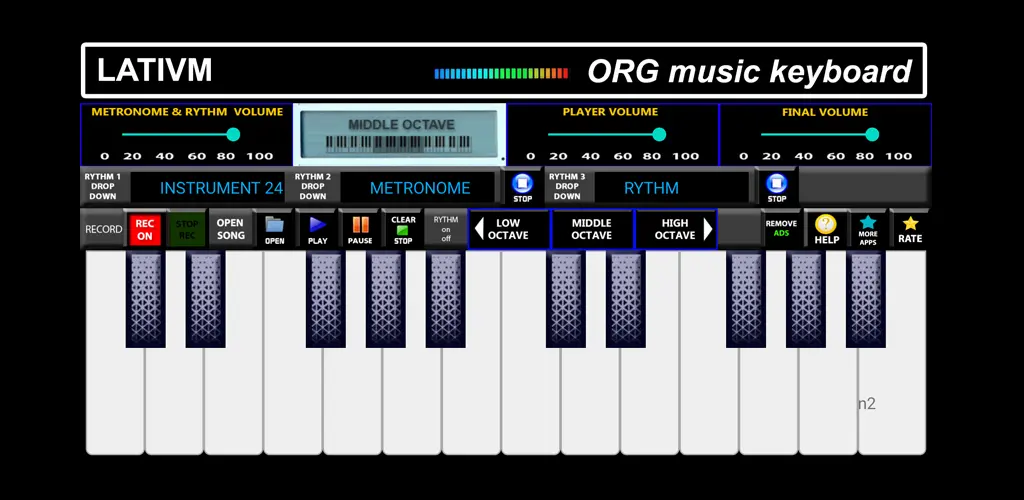The width and height of the screenshot is (1024, 500).
Task: Open Rythm 1 drop down showing INSTRUMENT 24
Action: [221, 188]
